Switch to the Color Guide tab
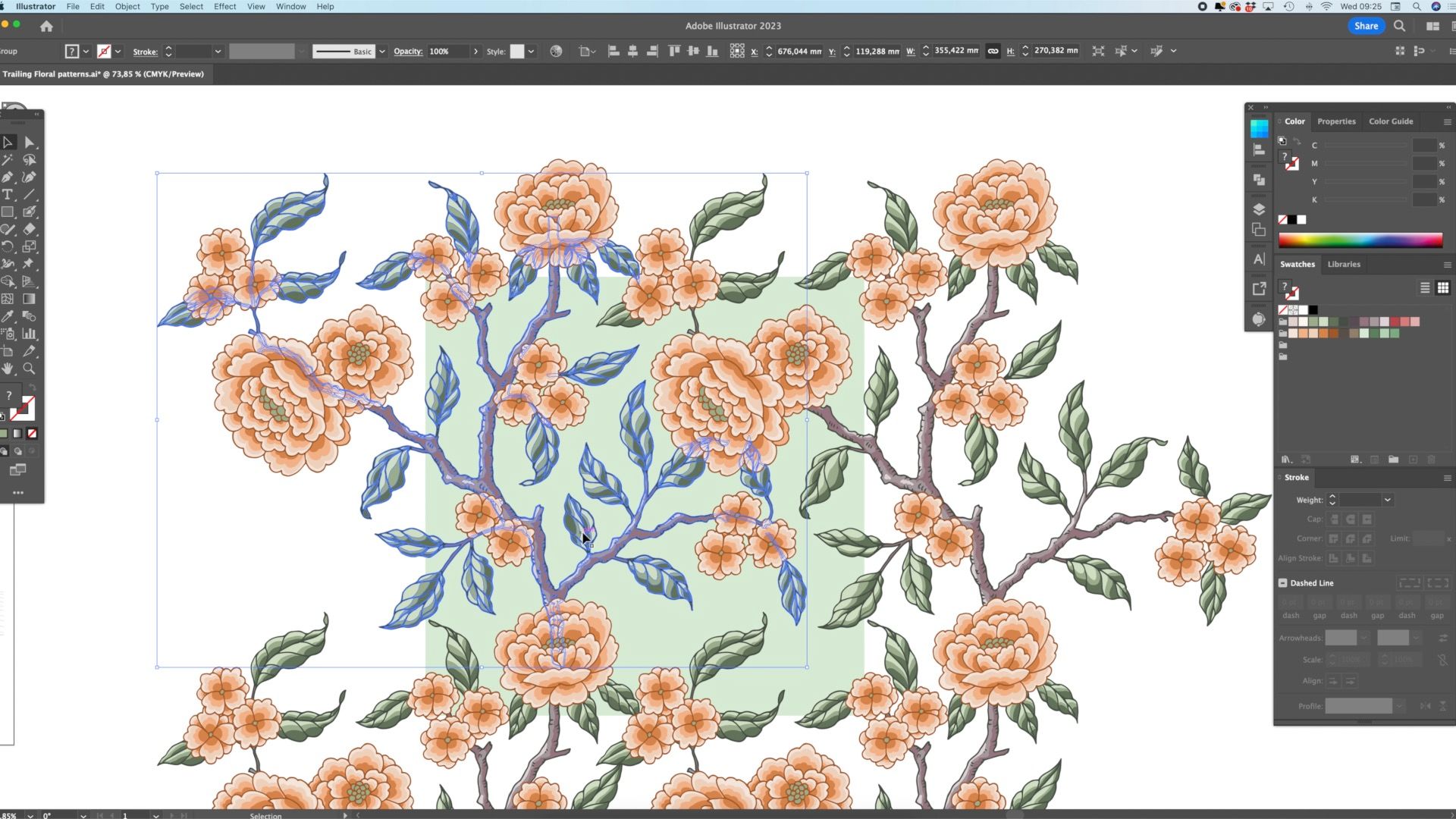The image size is (1456, 819). tap(1391, 121)
